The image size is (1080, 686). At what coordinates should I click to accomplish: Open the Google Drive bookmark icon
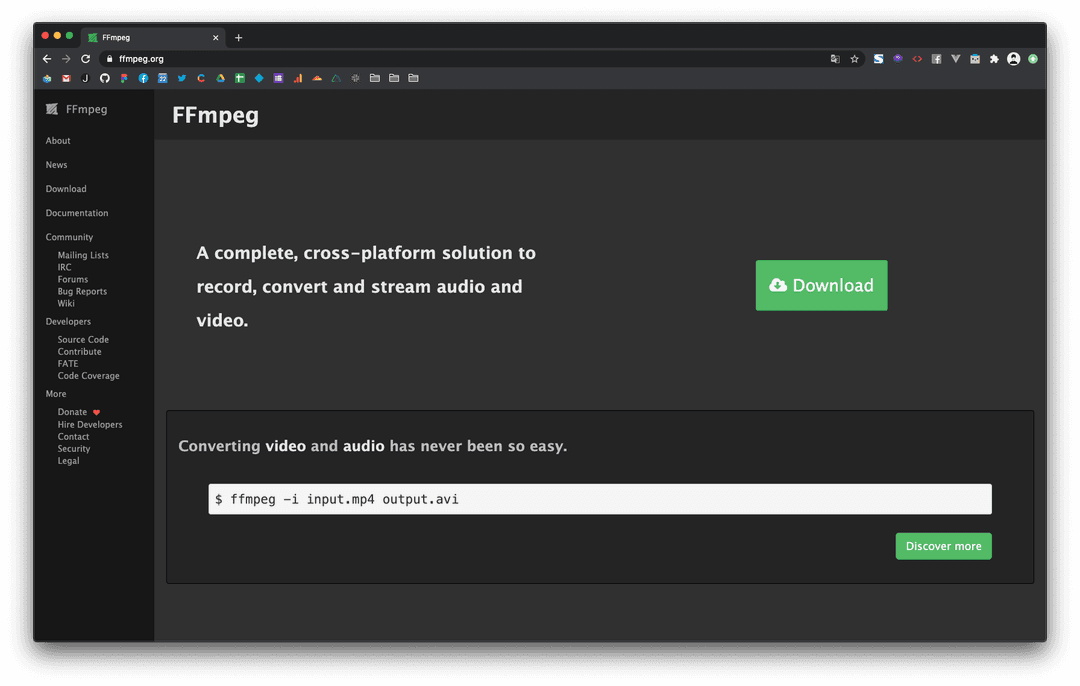(x=220, y=78)
